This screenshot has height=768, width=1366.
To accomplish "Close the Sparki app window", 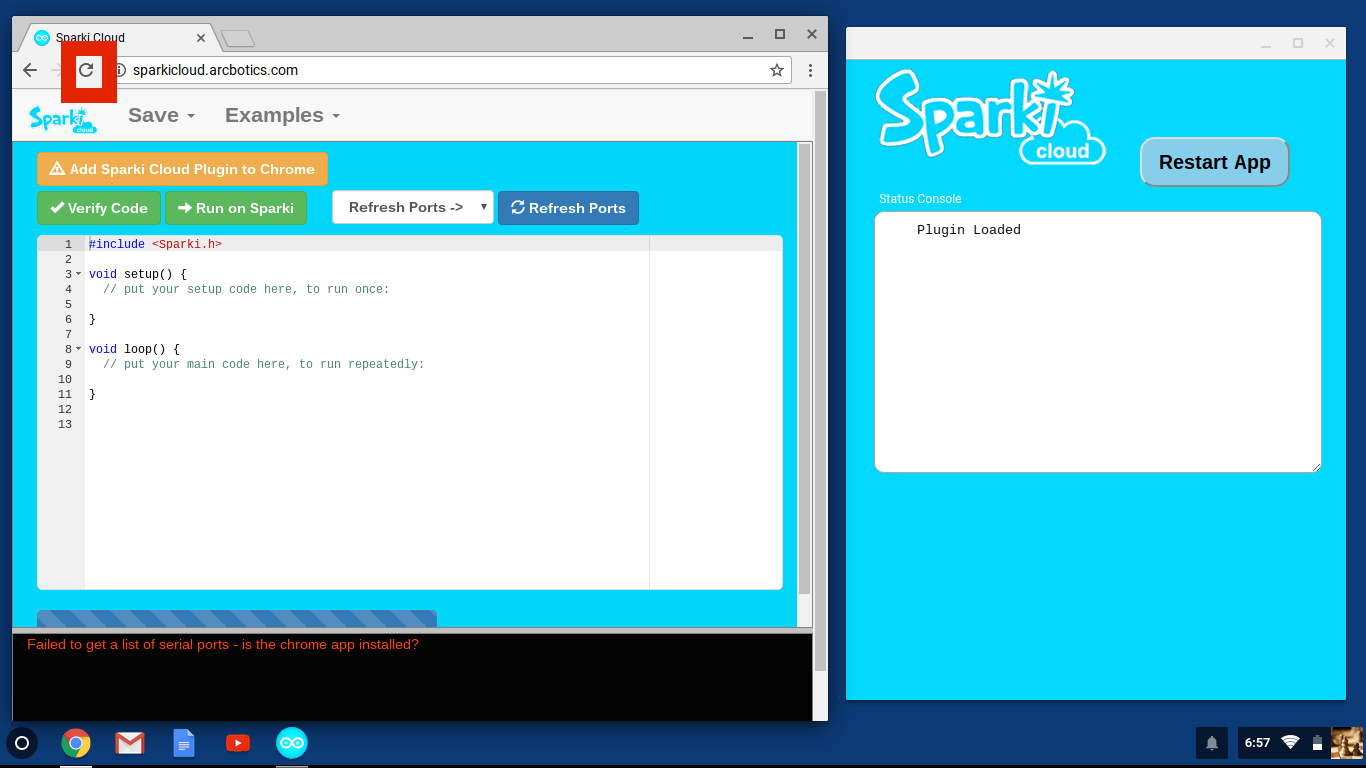I will point(1330,43).
